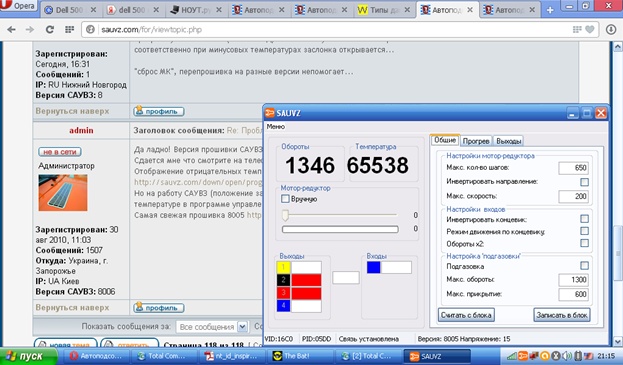Enable the 'Подгазовка' checkbox
Screen dimensions: 623x365
(x=584, y=265)
